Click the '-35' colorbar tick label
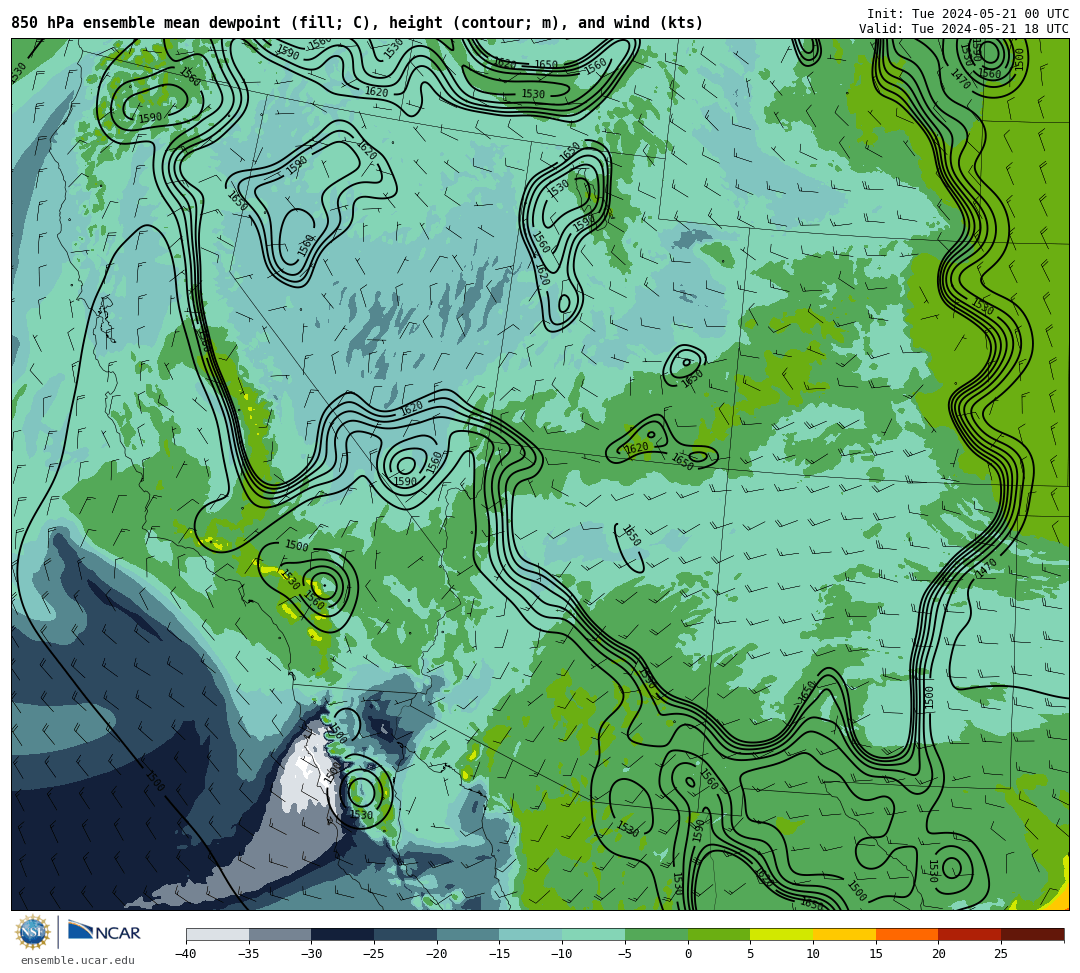The image size is (1080, 973). 249,954
